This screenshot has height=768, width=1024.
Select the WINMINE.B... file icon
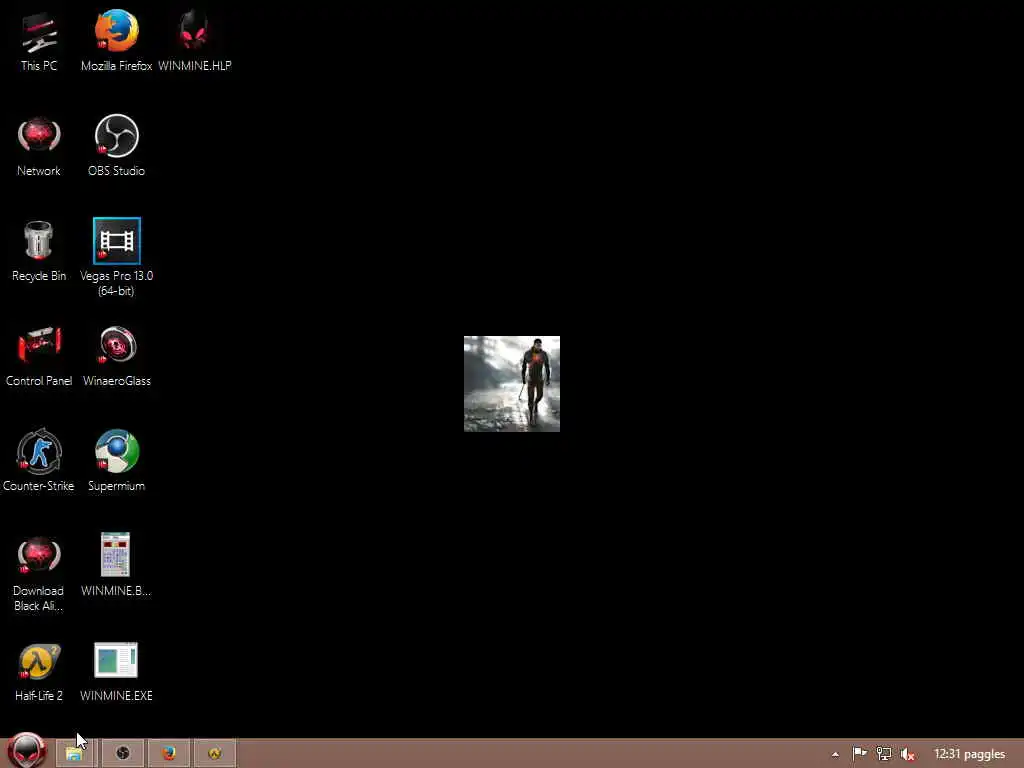(116, 566)
